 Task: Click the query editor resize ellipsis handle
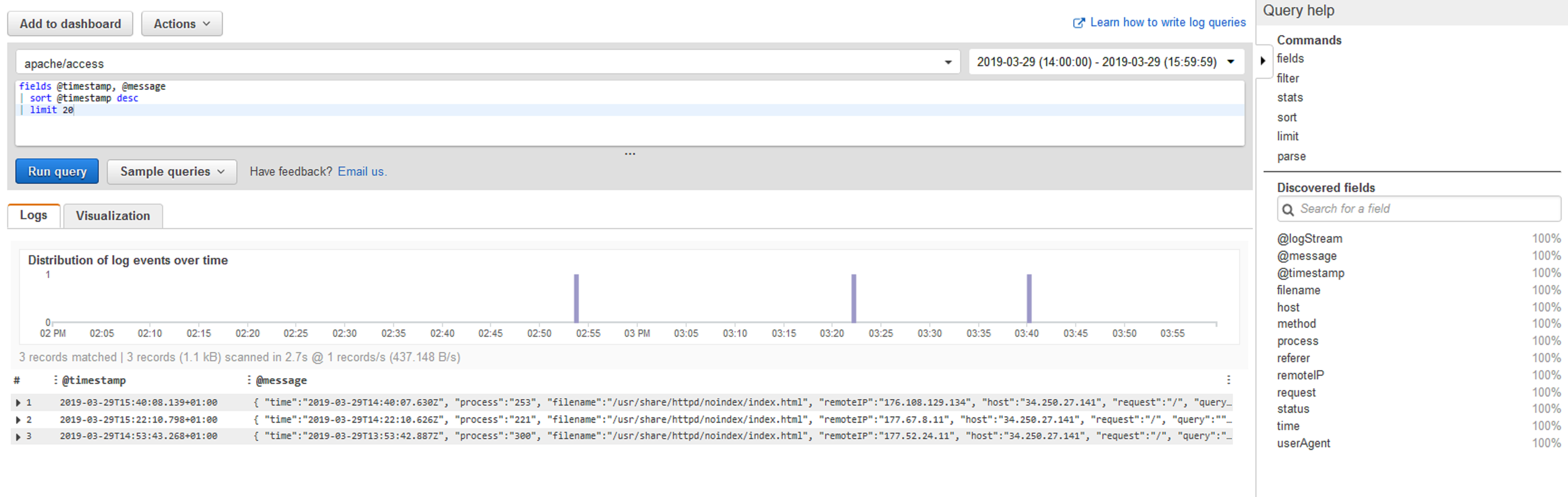630,154
